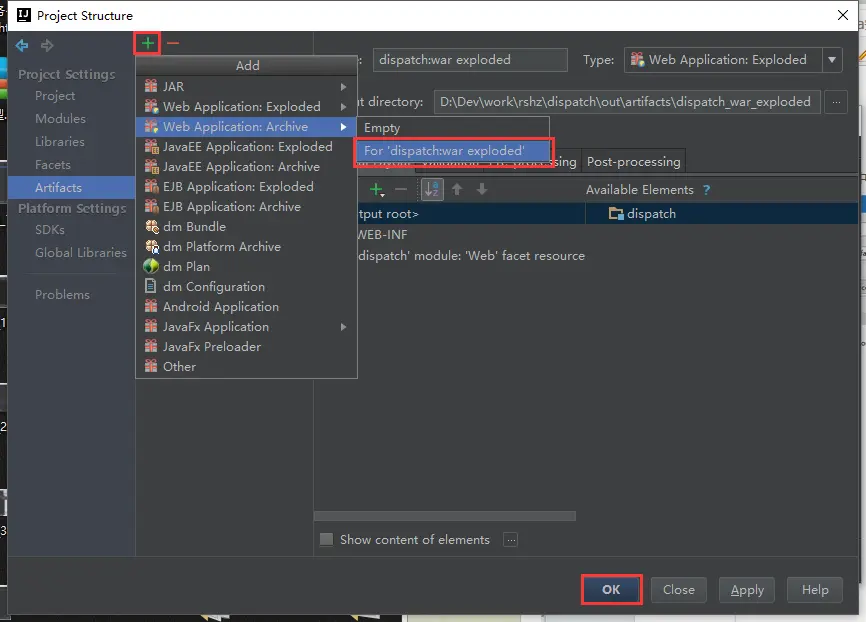Click the dm Bundle icon

[151, 226]
